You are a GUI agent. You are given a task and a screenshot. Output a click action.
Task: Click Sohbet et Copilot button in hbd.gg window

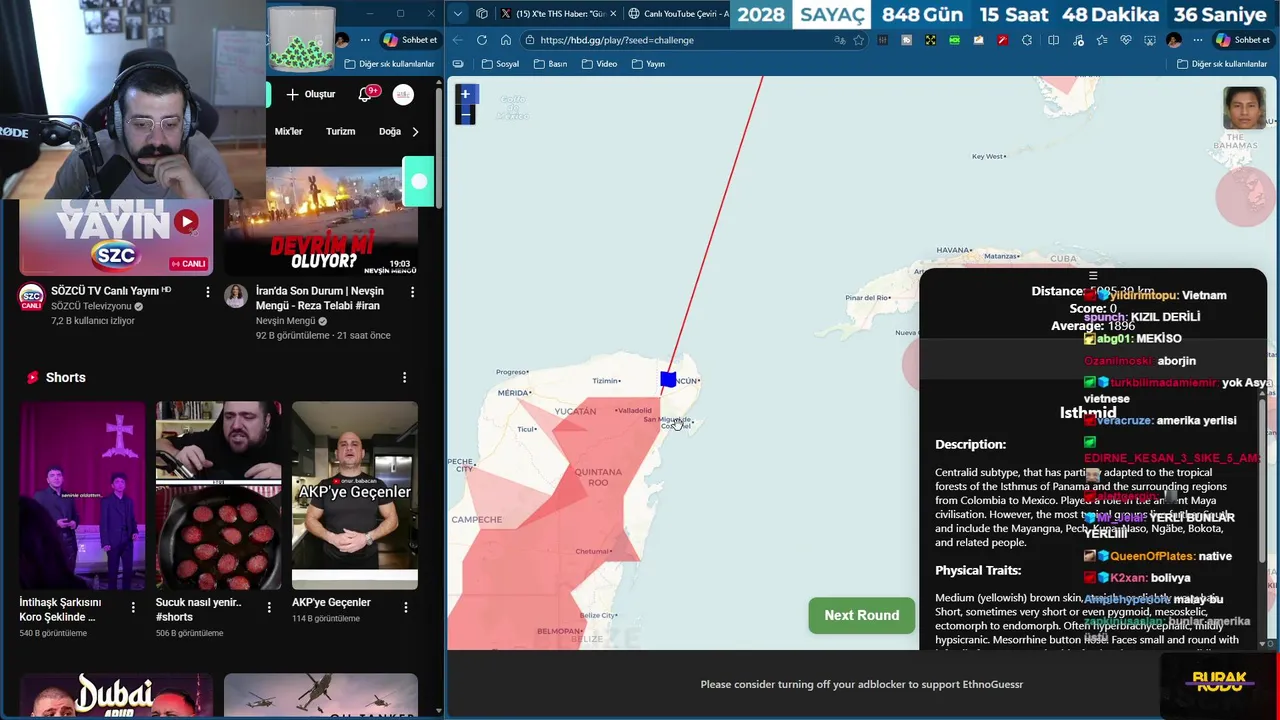click(1242, 40)
